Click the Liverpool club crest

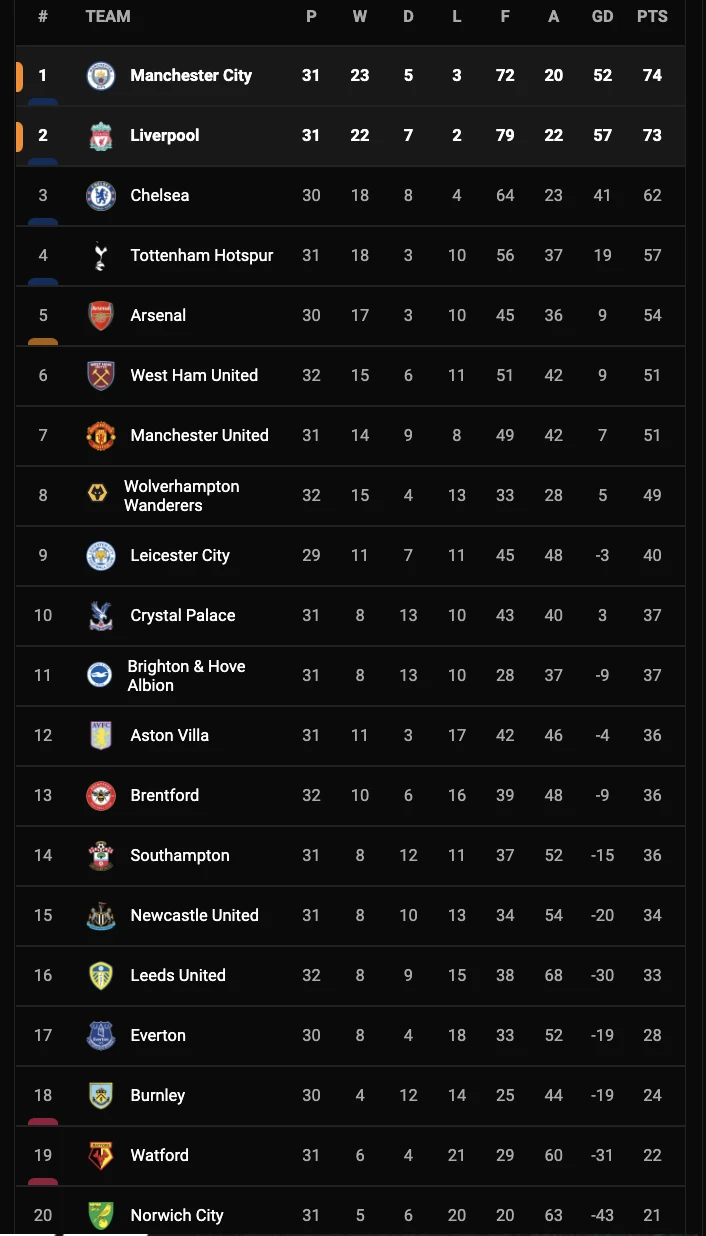coord(101,136)
